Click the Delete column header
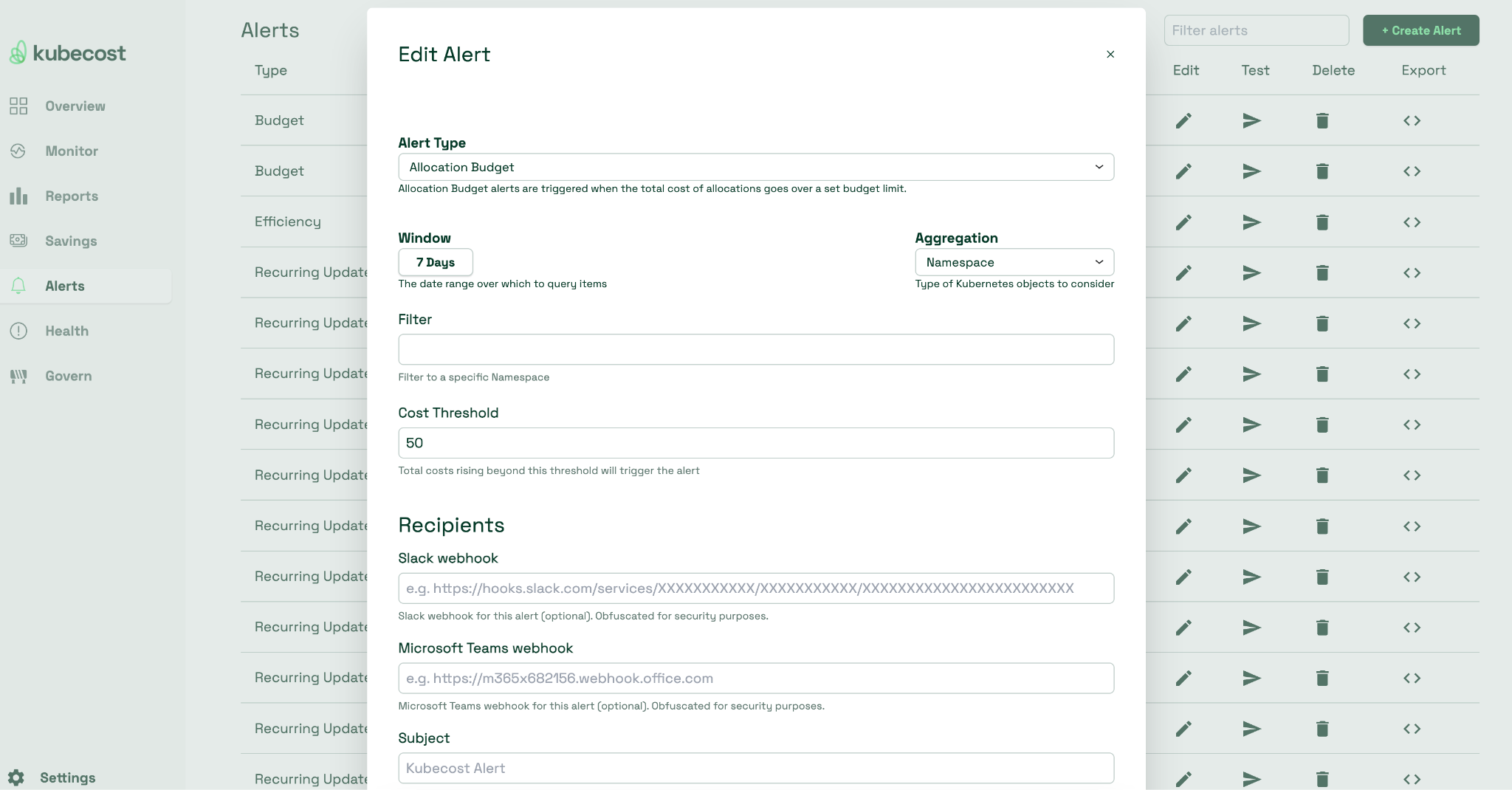 tap(1333, 70)
